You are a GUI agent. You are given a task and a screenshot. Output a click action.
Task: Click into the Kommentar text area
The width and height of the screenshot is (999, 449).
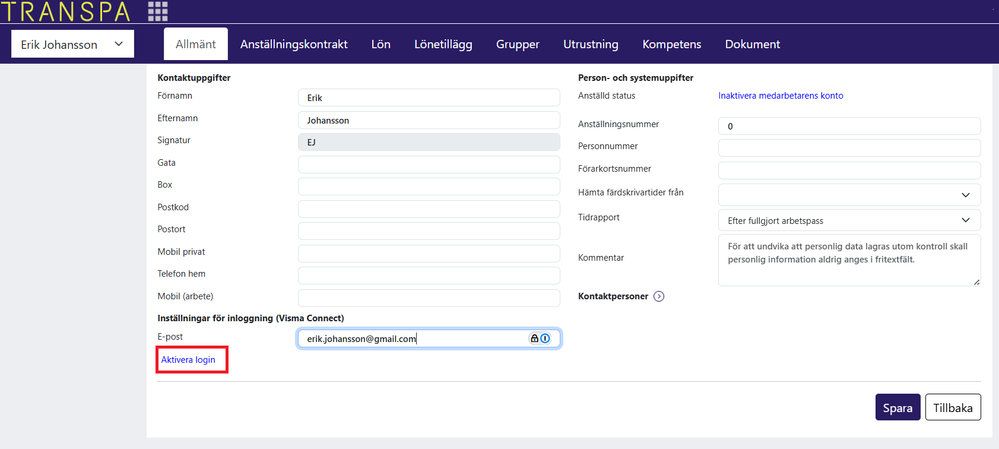pyautogui.click(x=849, y=260)
